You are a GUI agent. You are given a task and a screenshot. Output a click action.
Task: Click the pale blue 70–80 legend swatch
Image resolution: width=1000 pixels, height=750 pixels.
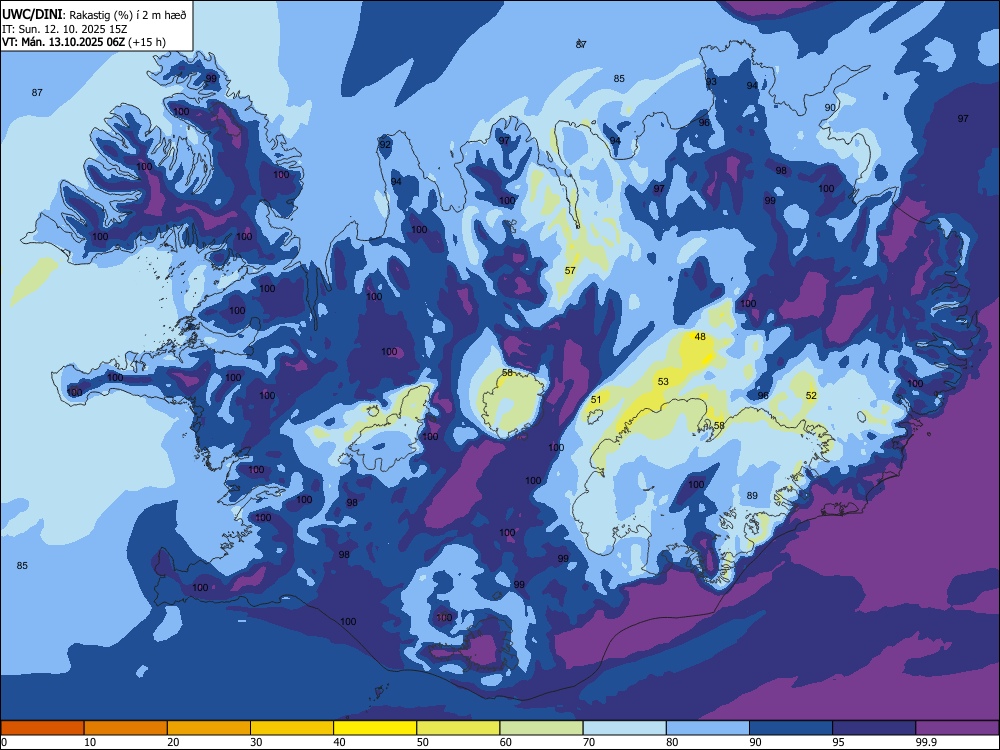point(625,728)
